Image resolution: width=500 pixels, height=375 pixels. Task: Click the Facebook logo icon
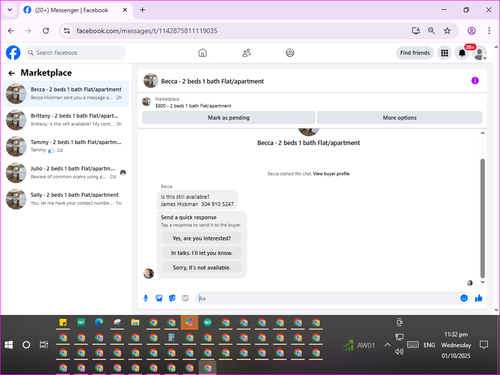tap(13, 53)
